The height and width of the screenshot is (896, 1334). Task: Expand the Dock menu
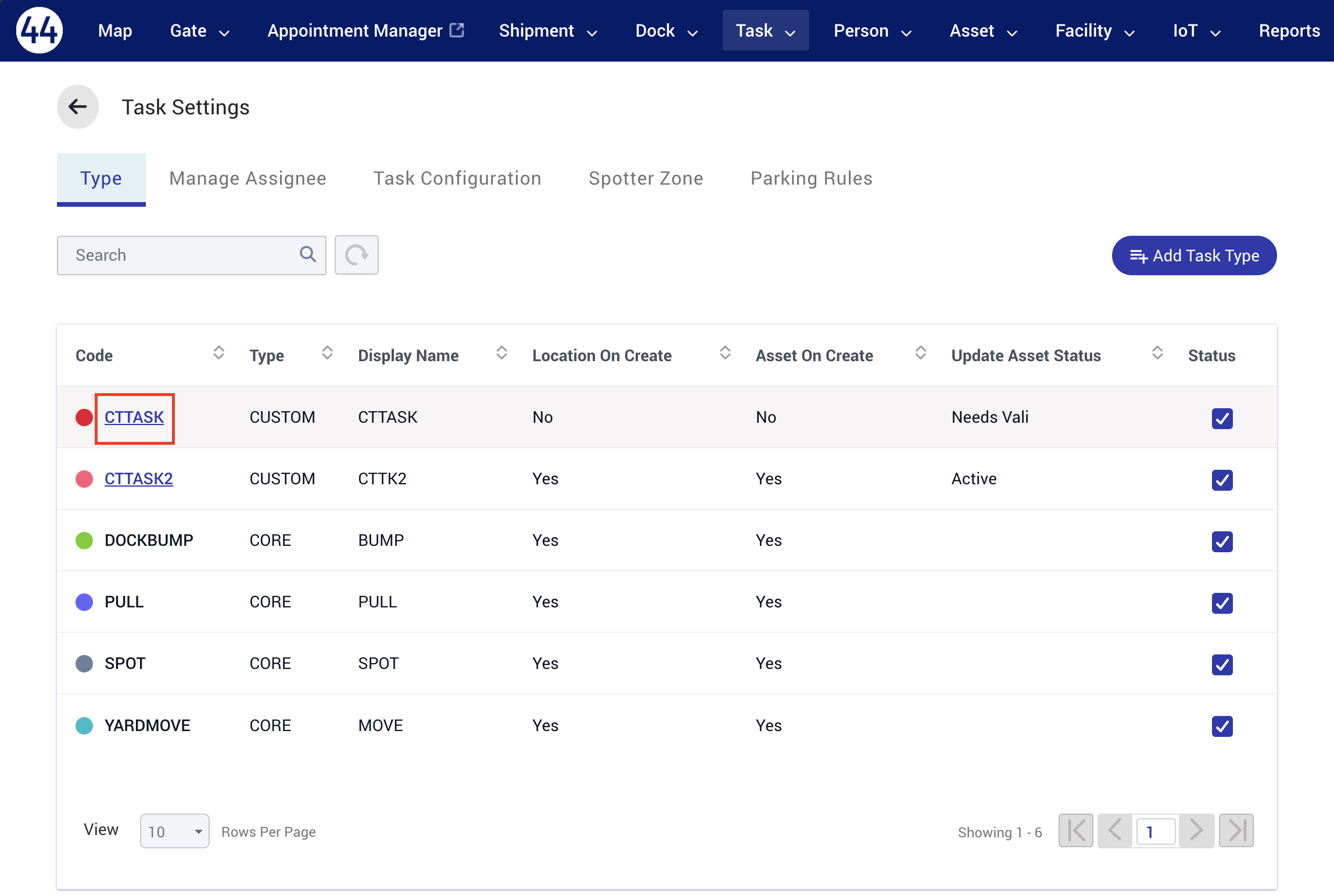pos(666,31)
